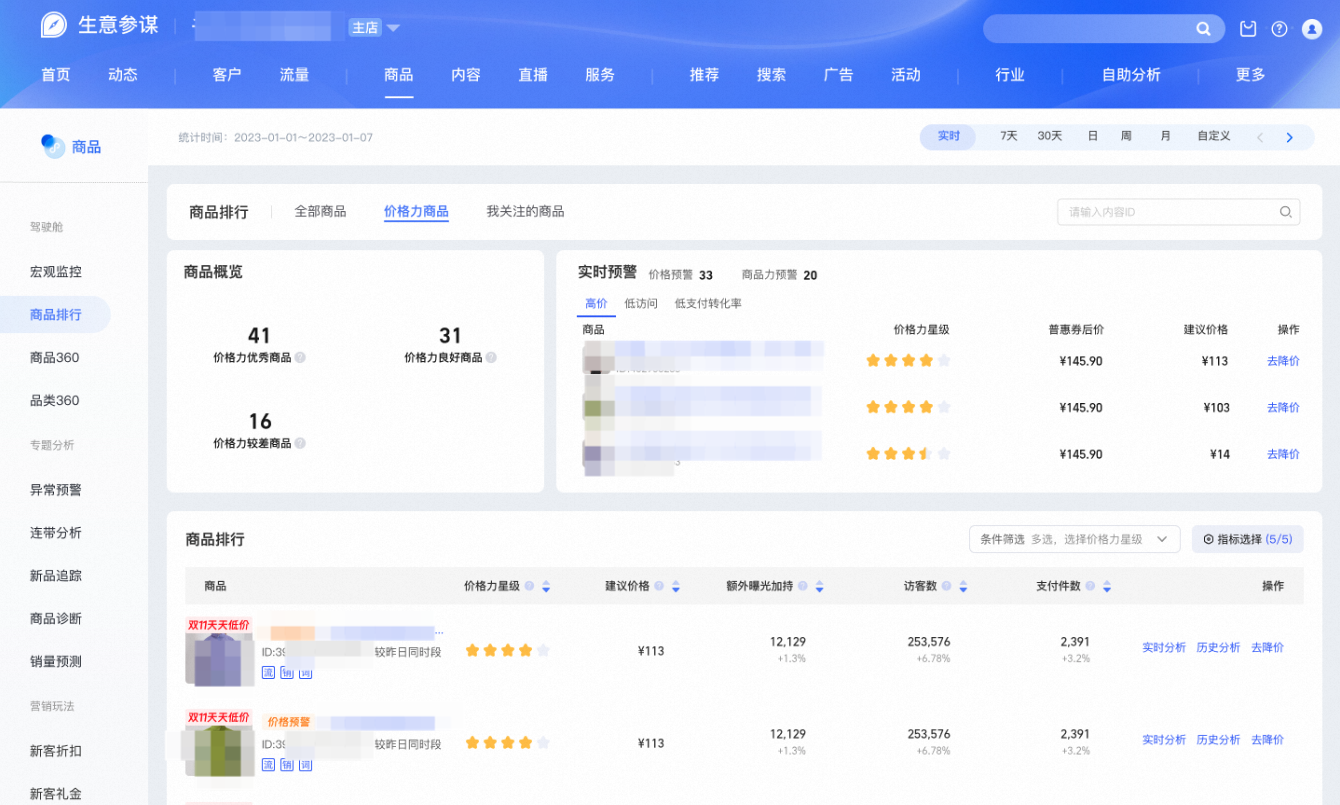
Task: Click 词 icon under green shirt product
Action: pyautogui.click(x=306, y=764)
